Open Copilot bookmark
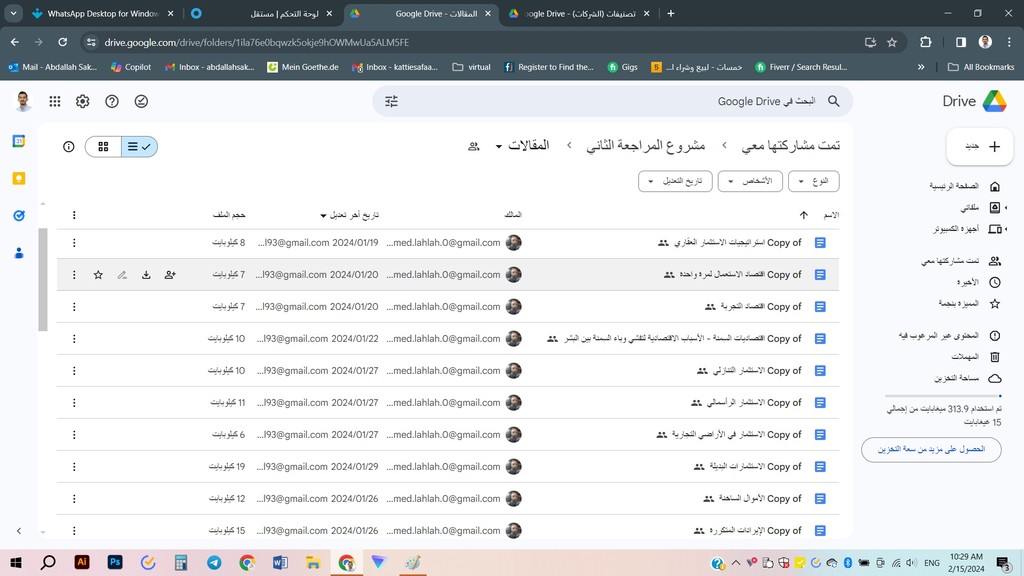 pyautogui.click(x=131, y=67)
